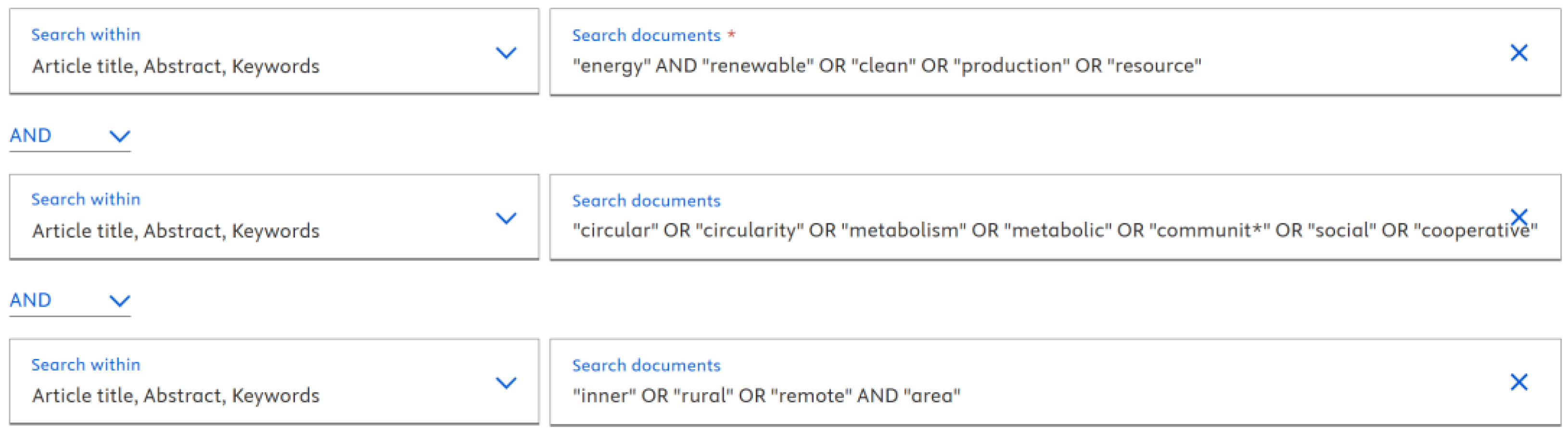Open Article title, Abstract, Keywords beside energy query
The width and height of the screenshot is (1568, 436).
[x=176, y=66]
